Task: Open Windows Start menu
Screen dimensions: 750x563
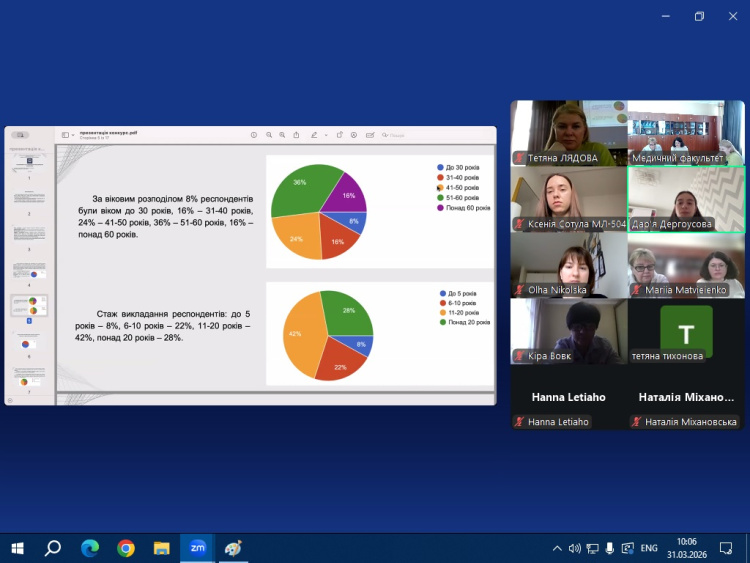Action: click(x=17, y=548)
